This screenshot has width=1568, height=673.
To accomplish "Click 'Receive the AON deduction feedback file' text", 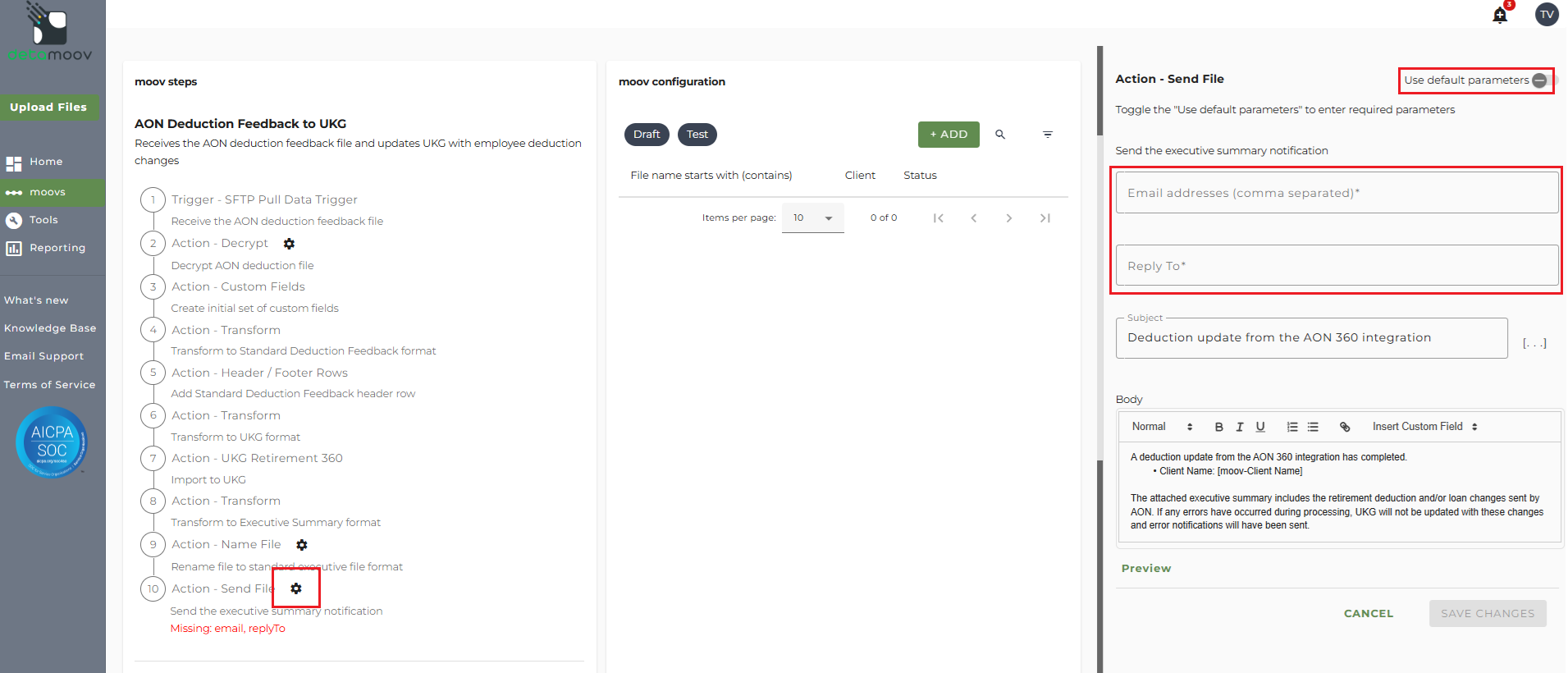I will (x=277, y=222).
